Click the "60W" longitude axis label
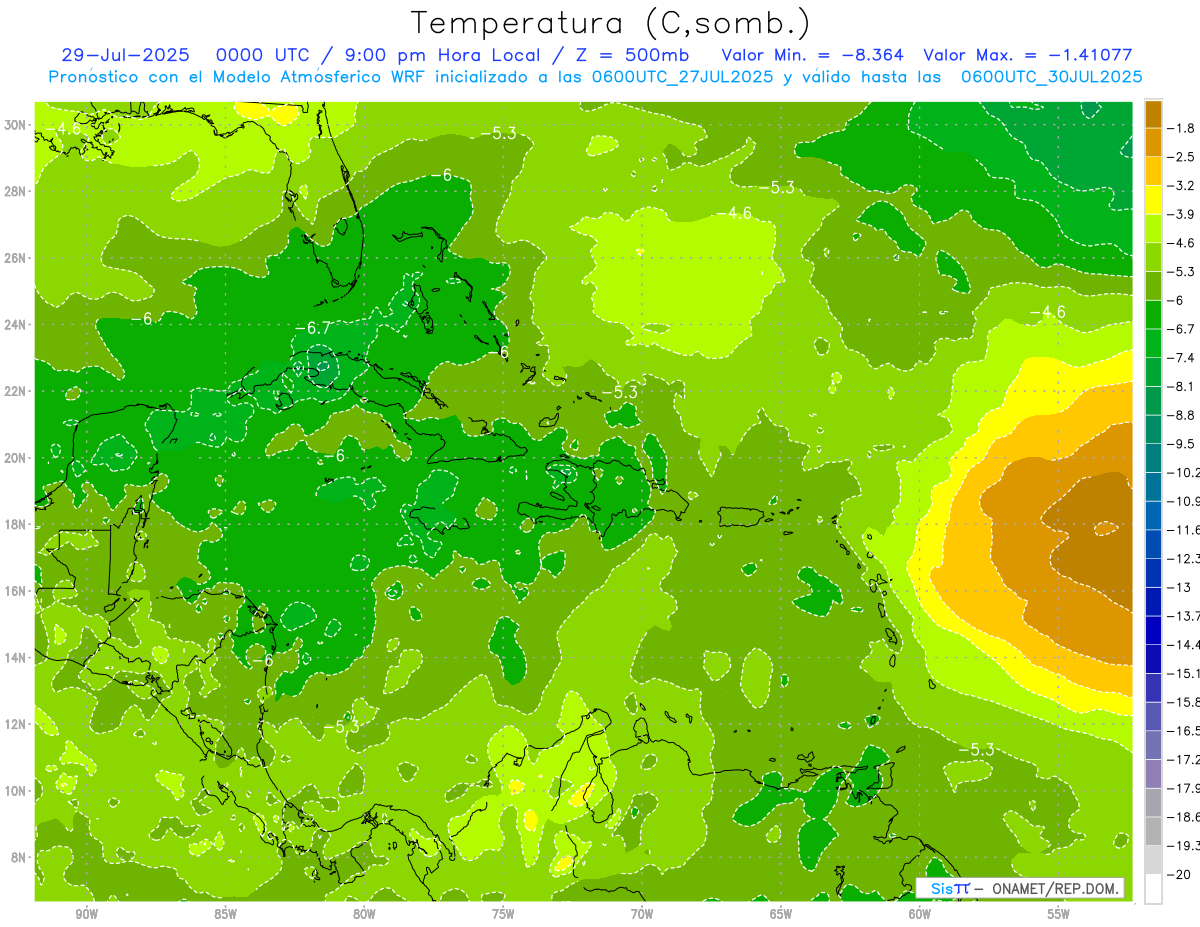Viewport: 1200px width, 927px height. (920, 914)
